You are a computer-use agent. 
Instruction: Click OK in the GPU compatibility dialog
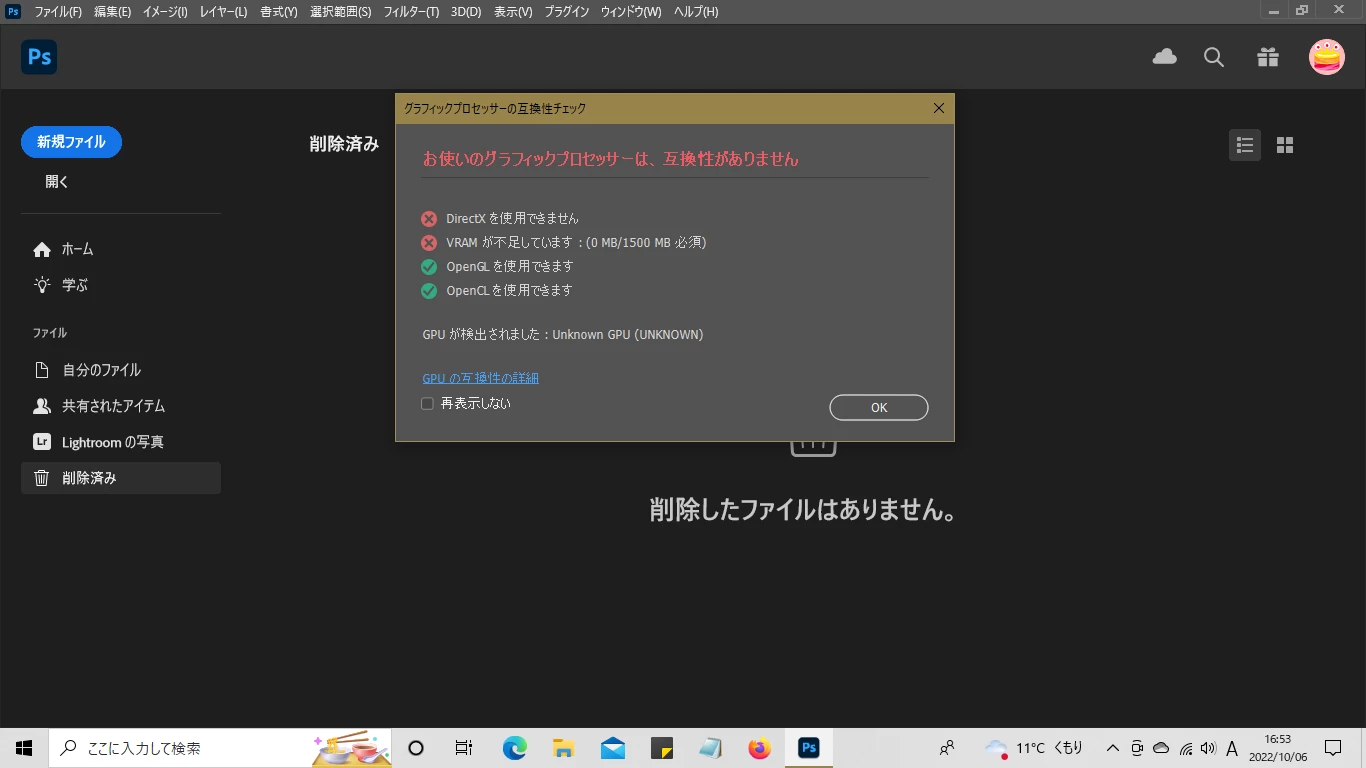pos(879,407)
